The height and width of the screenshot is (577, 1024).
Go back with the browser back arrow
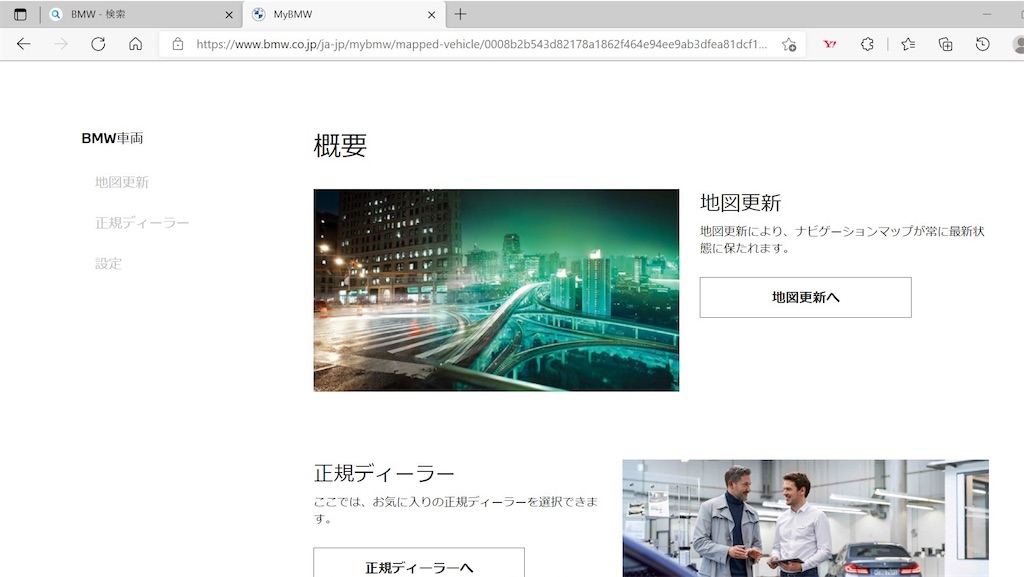click(x=24, y=44)
